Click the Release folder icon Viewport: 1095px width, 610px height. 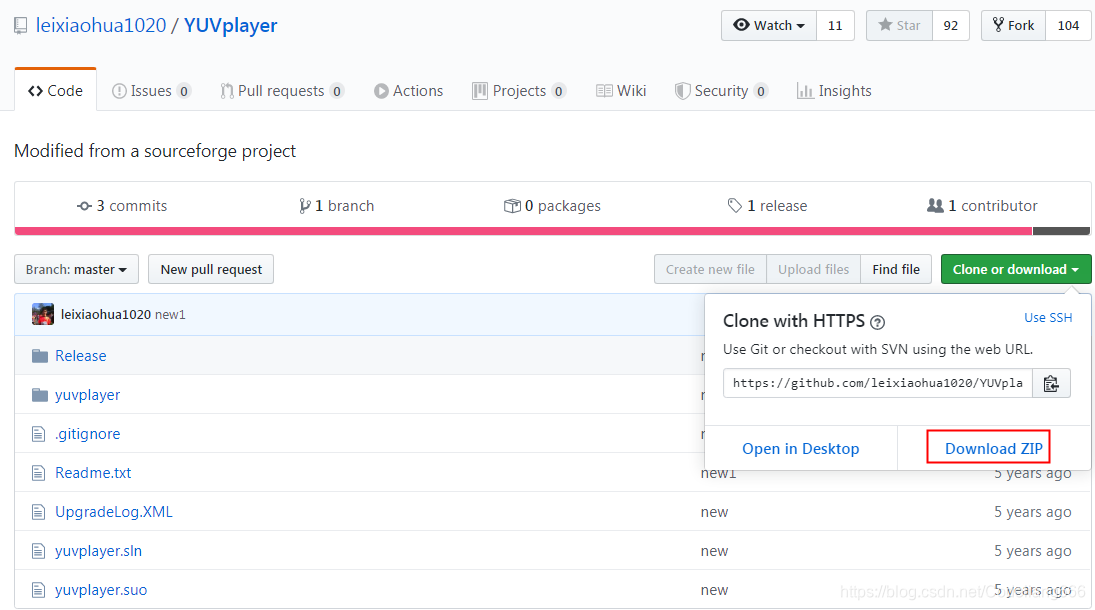tap(40, 356)
